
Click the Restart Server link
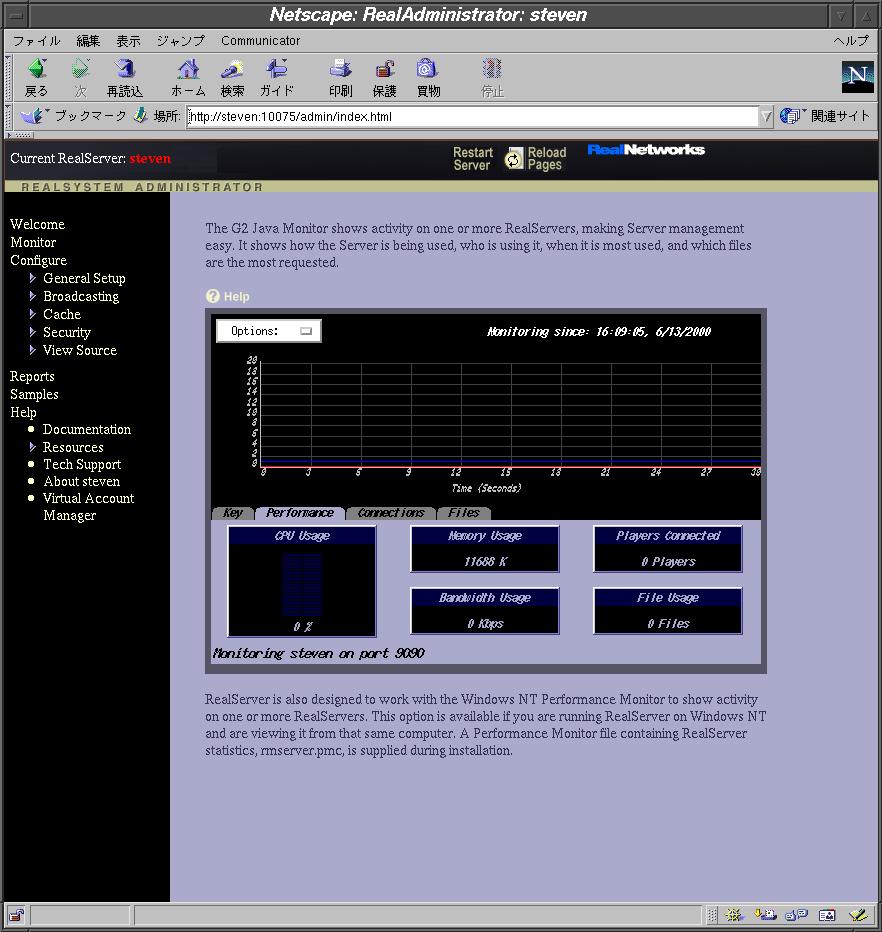tap(473, 159)
